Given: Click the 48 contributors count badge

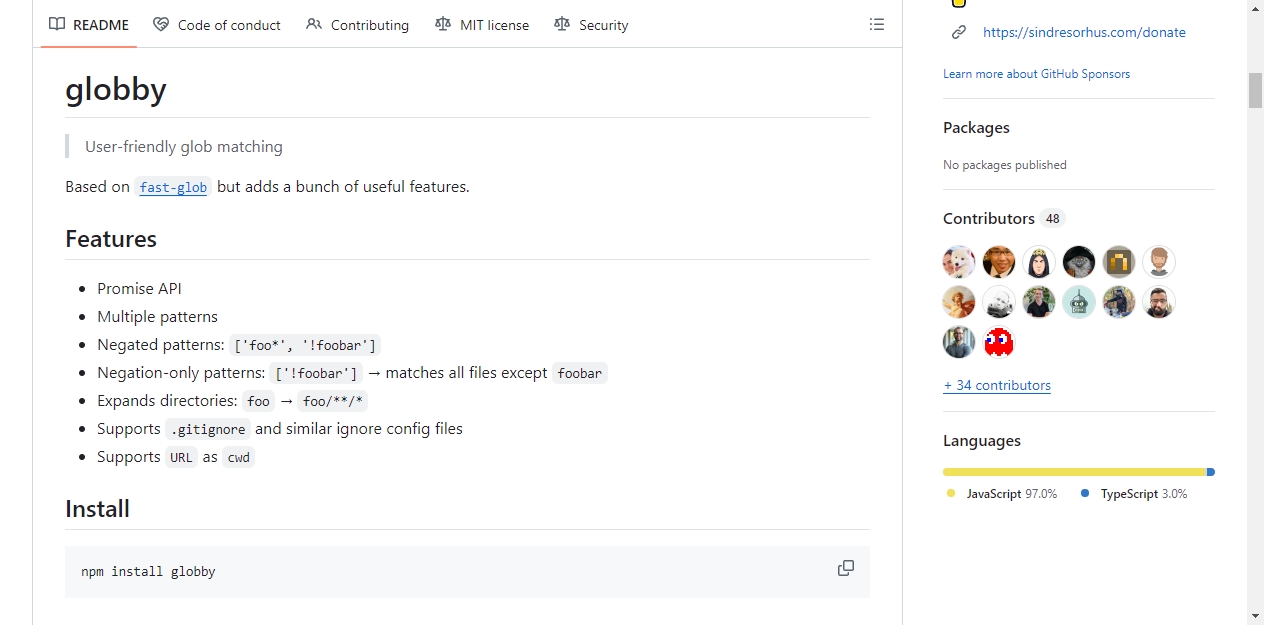Looking at the screenshot, I should pos(1052,218).
